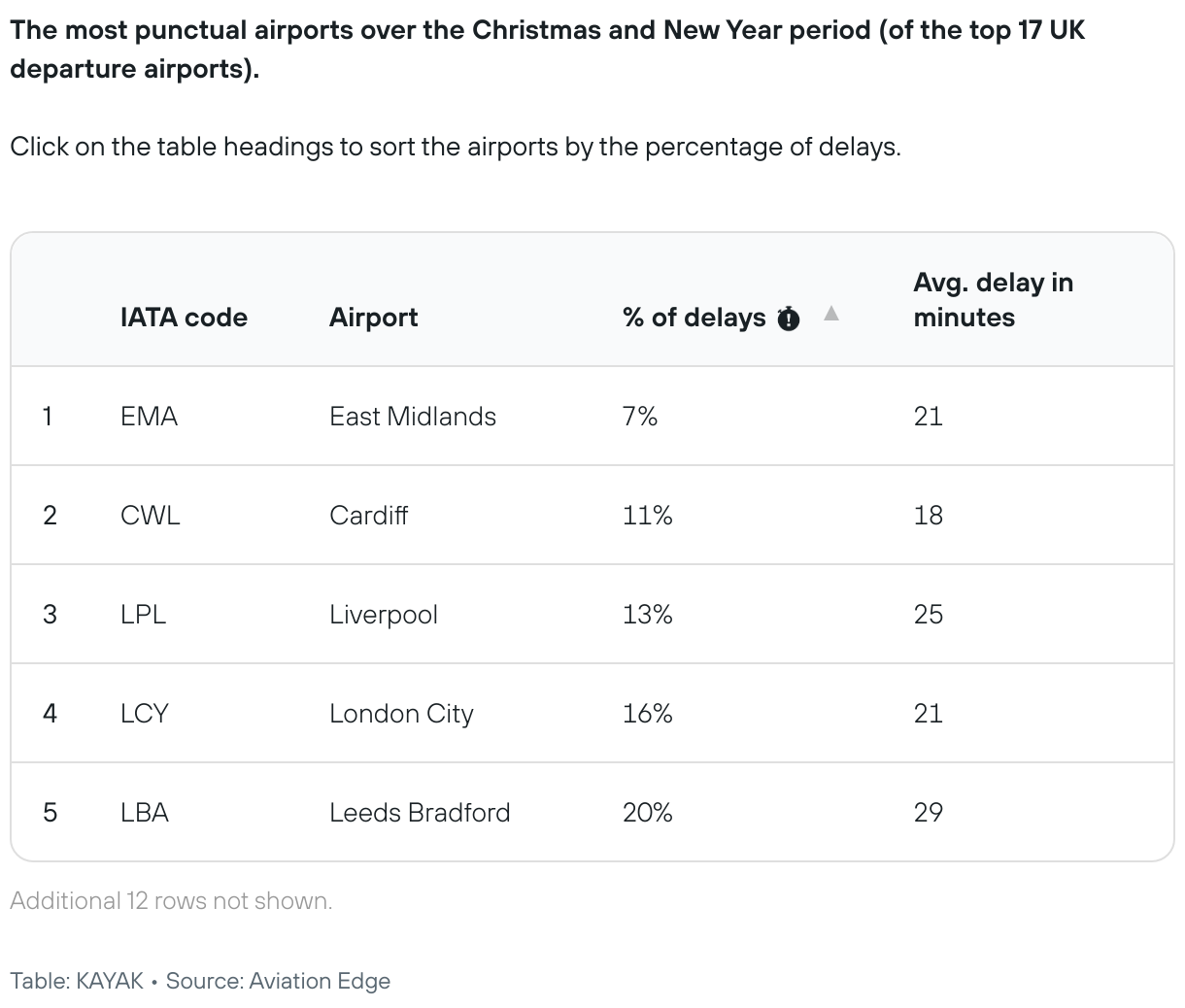Image resolution: width=1185 pixels, height=1008 pixels.
Task: Click the stopwatch icon beside % of delays
Action: (789, 319)
